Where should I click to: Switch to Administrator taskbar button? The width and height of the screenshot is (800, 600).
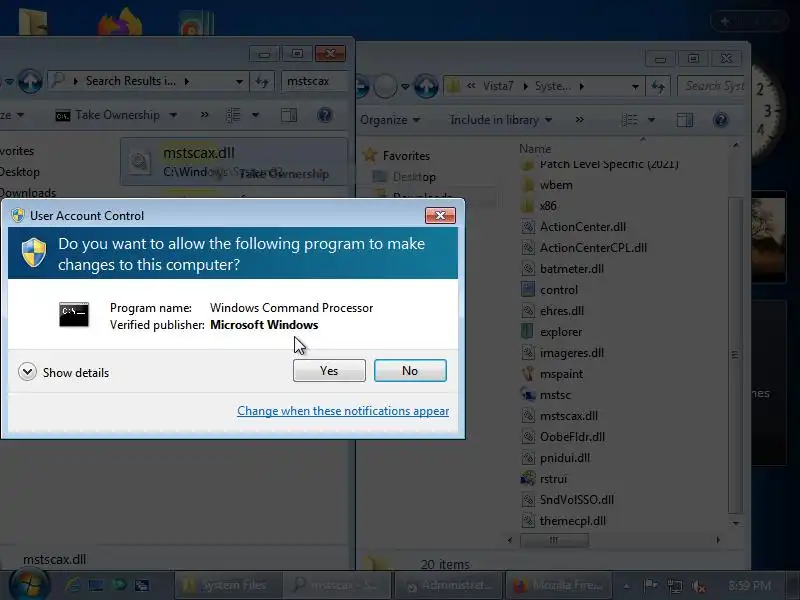click(x=448, y=585)
